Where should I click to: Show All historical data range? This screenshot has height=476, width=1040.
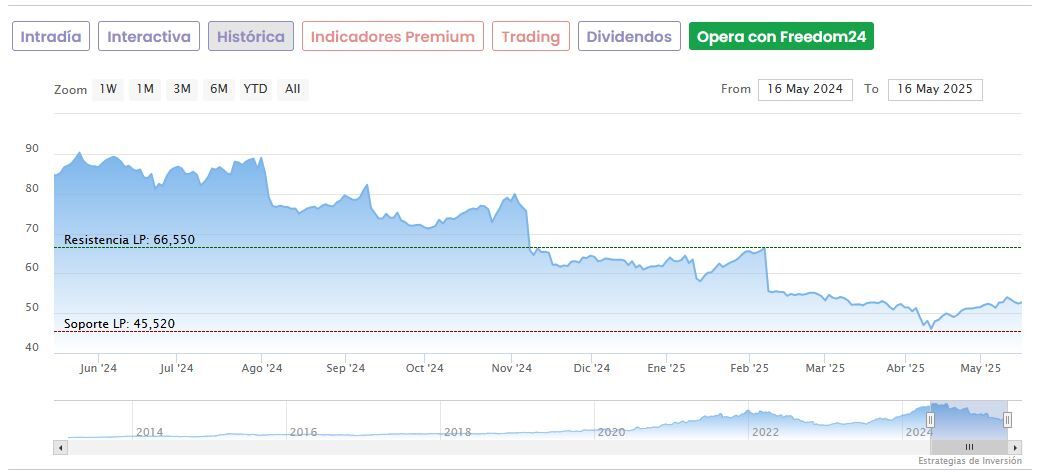tap(292, 89)
